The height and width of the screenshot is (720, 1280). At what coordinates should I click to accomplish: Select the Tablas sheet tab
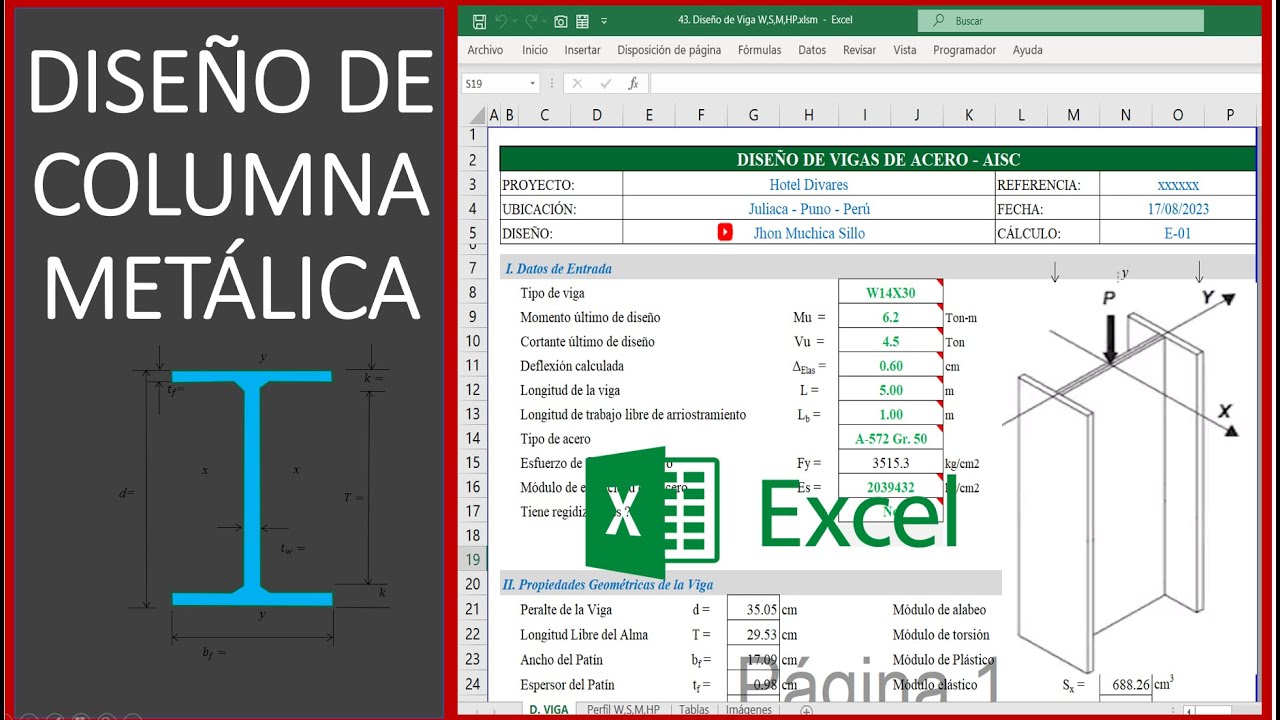(694, 710)
